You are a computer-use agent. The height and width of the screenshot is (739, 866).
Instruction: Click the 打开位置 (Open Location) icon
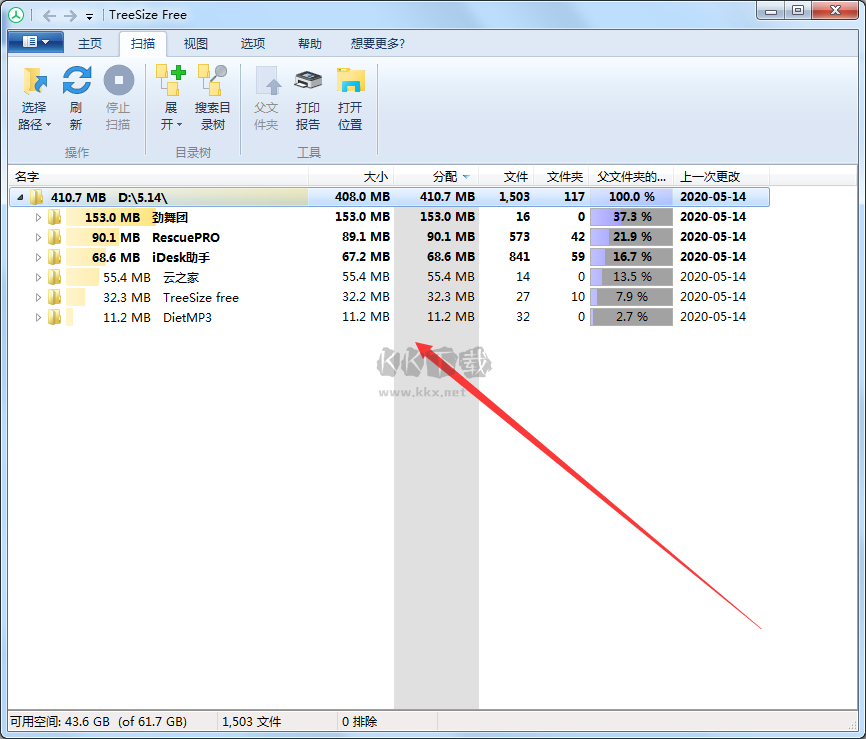(x=350, y=82)
